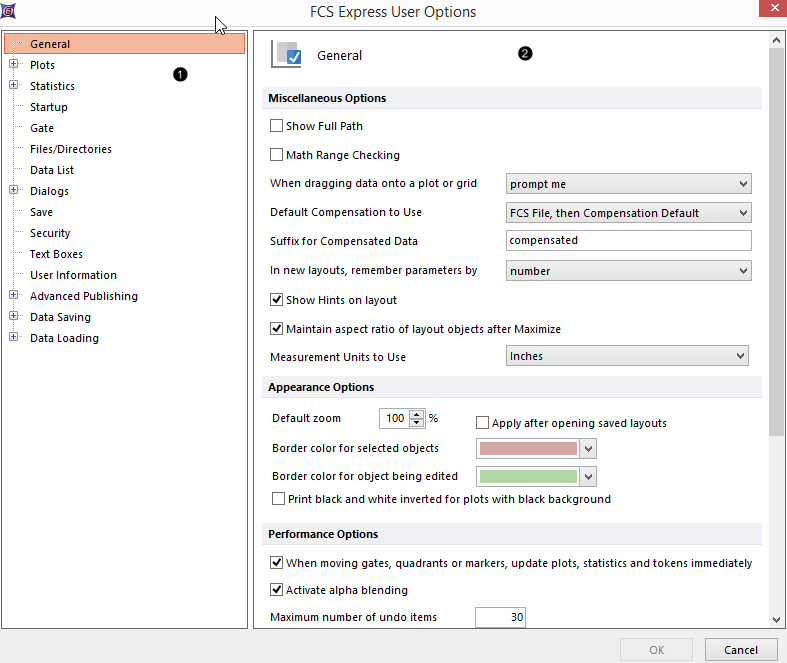The height and width of the screenshot is (663, 787).
Task: Click the General options header icon
Action: [x=286, y=54]
